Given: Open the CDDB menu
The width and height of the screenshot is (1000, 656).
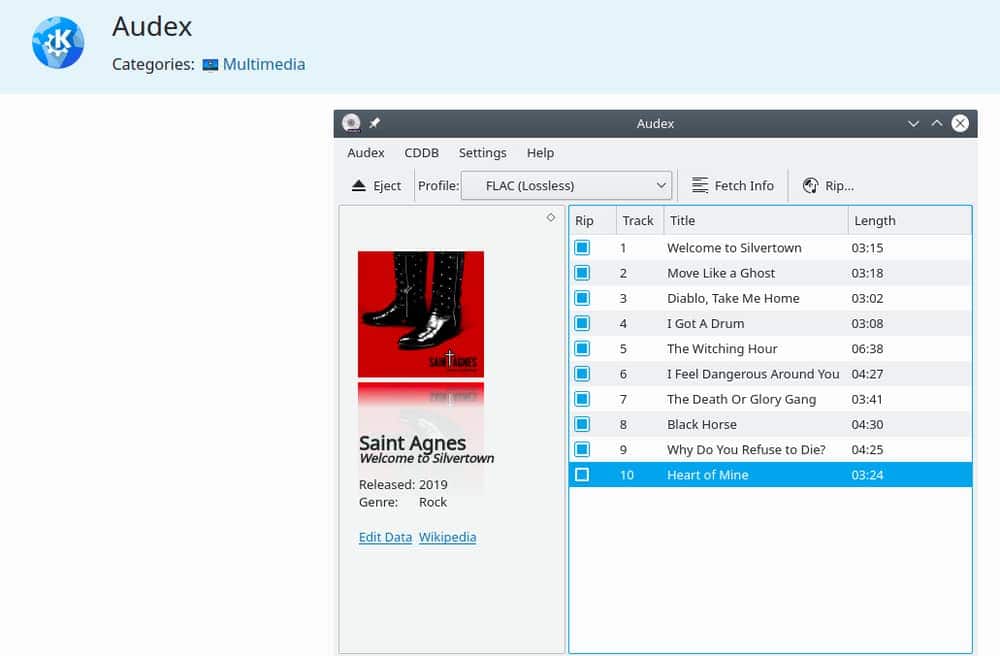Looking at the screenshot, I should (422, 153).
